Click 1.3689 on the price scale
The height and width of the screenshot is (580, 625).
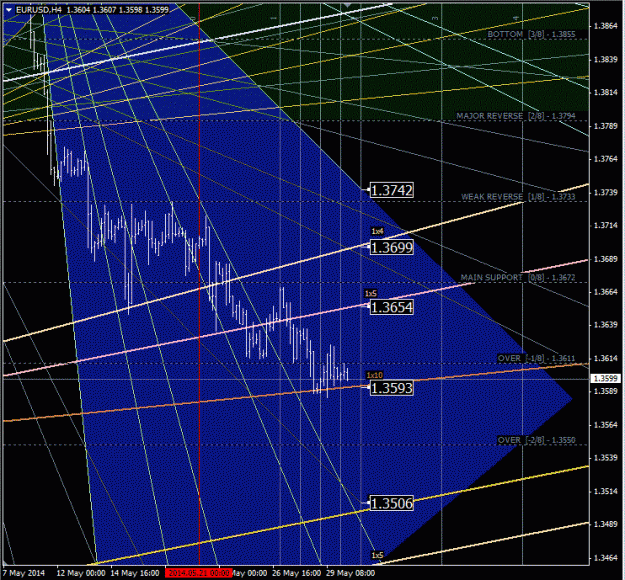click(605, 259)
